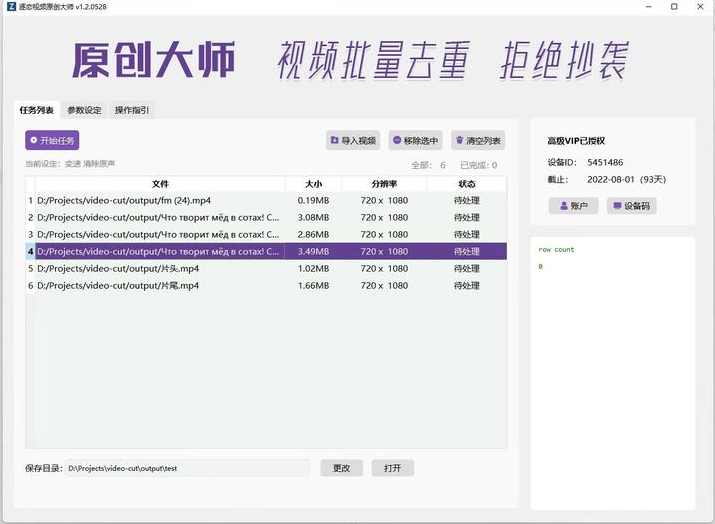Image resolution: width=715 pixels, height=524 pixels.
Task: Click expiry date 2022-08-01 text
Action: (x=611, y=179)
